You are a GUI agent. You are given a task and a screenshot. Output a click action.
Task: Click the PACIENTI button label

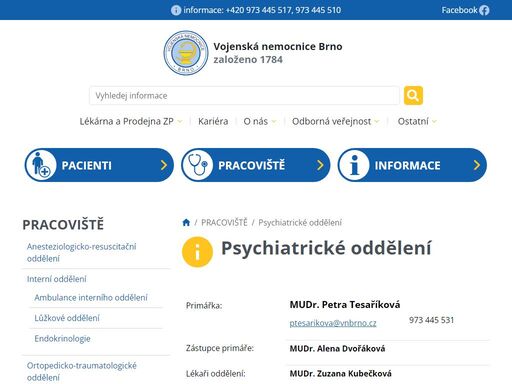(x=86, y=165)
